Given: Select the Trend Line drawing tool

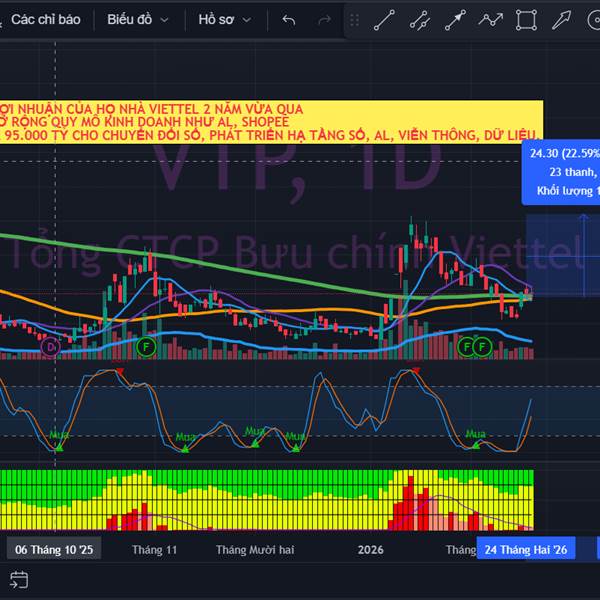Looking at the screenshot, I should [384, 20].
